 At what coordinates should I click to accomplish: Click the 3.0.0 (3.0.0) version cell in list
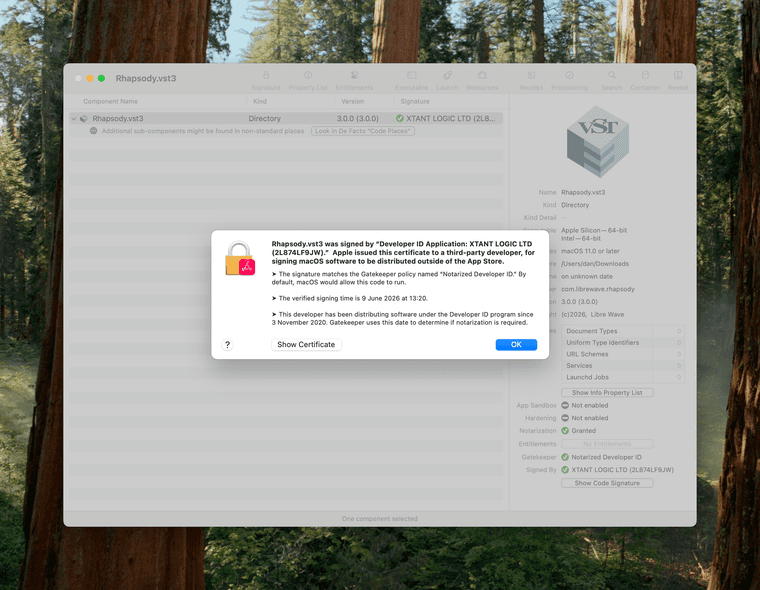click(x=358, y=118)
